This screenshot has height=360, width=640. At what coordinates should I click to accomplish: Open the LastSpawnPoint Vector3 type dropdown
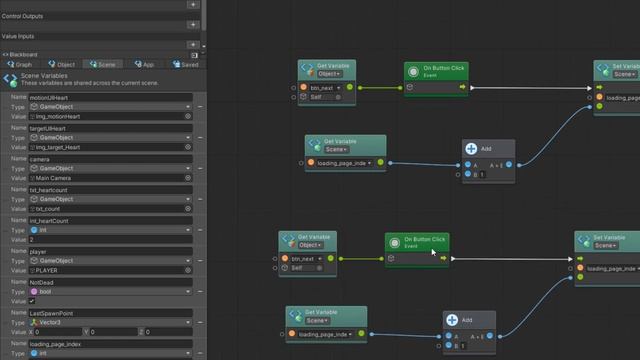click(110, 322)
